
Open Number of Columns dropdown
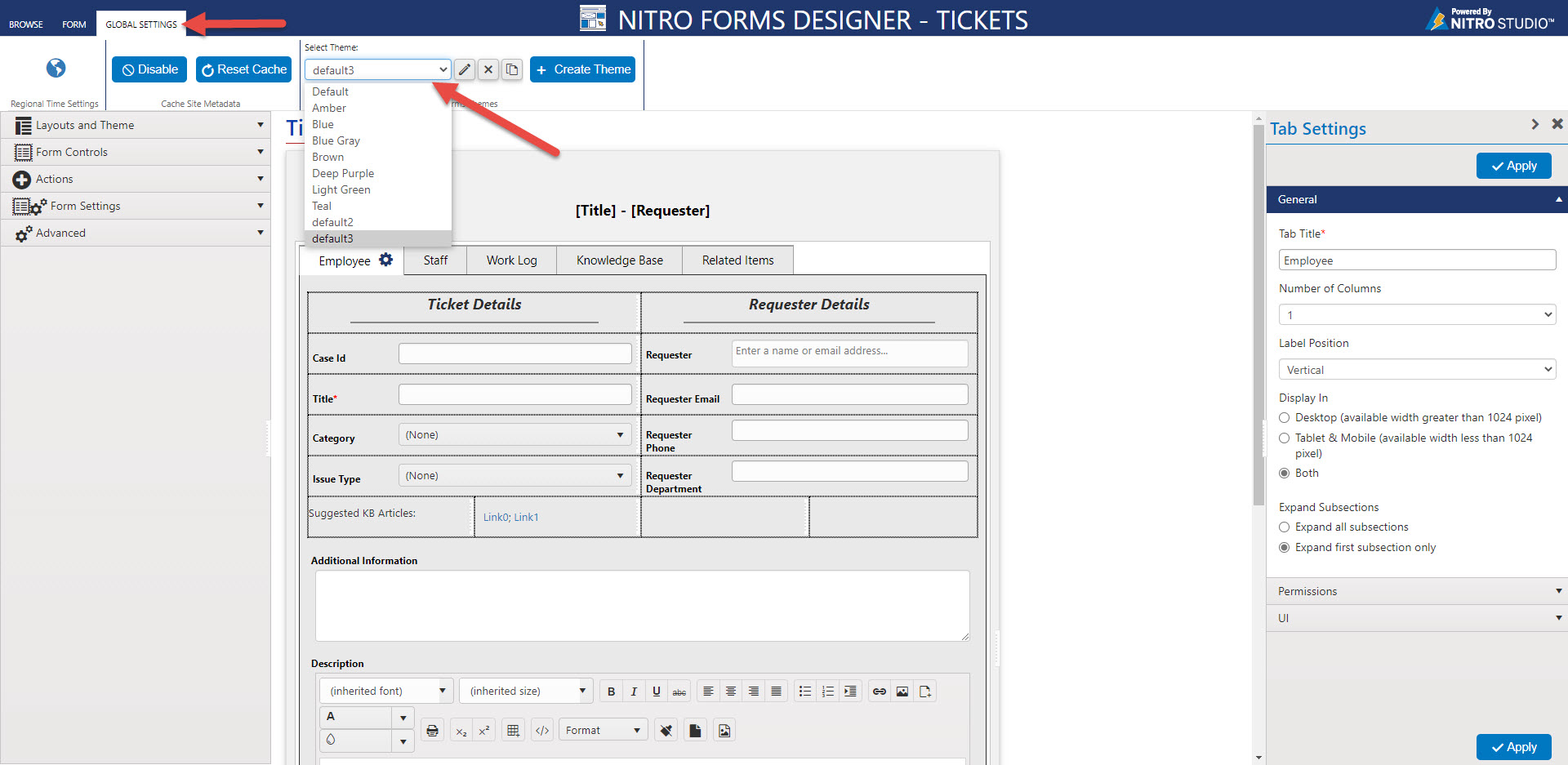tap(1417, 315)
